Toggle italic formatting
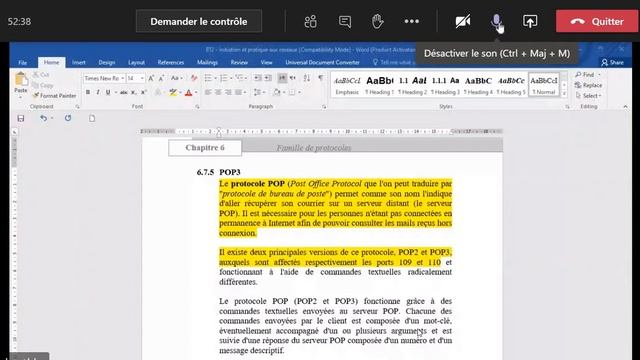Image resolution: width=640 pixels, height=360 pixels. (x=98, y=93)
